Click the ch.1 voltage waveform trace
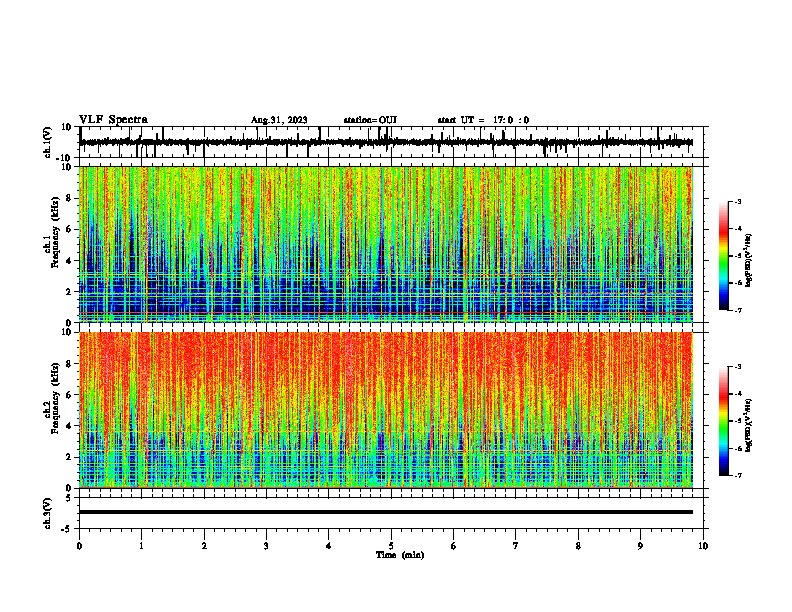The image size is (792, 612). (386, 142)
